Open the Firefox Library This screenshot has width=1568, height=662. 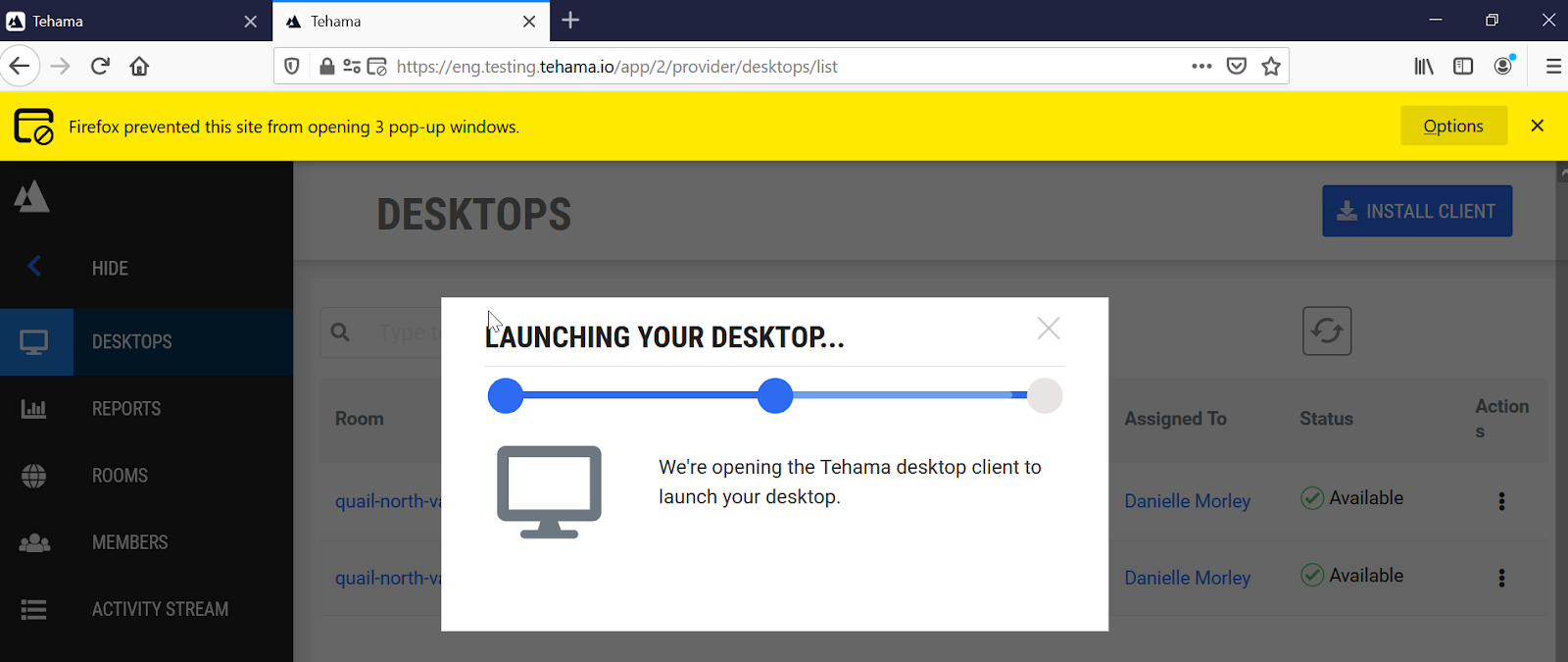[x=1424, y=67]
